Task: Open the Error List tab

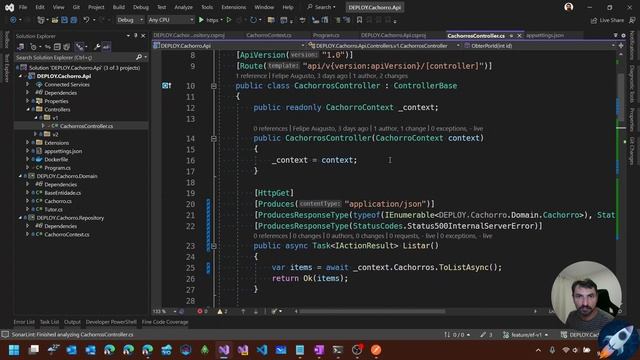Action: [24, 322]
